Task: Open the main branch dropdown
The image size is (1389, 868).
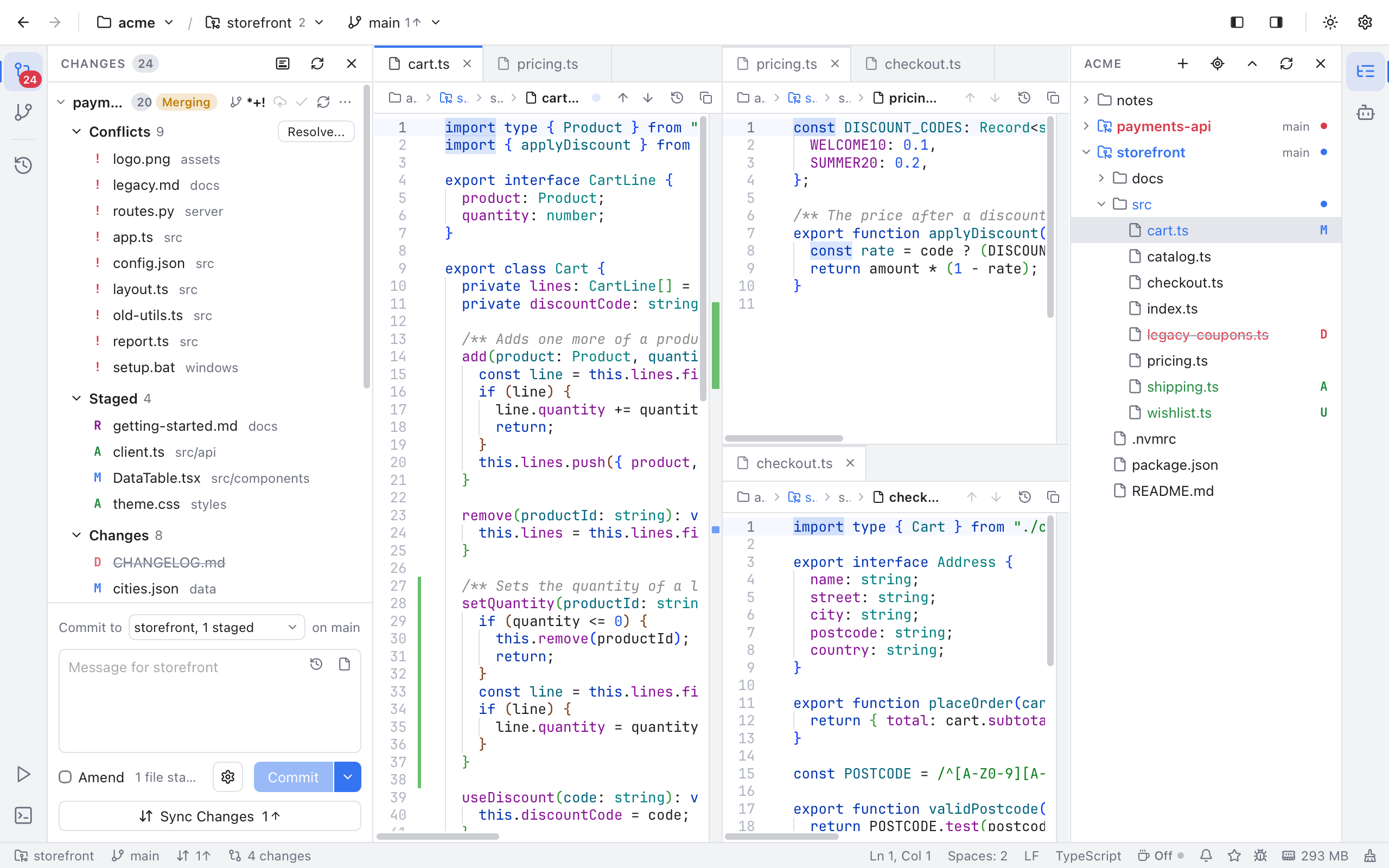Action: click(x=395, y=22)
